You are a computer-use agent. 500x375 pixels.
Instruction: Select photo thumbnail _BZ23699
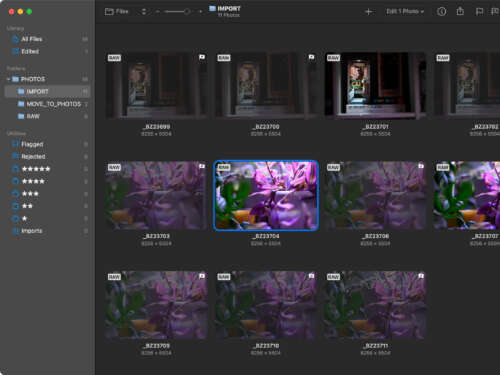tap(156, 85)
